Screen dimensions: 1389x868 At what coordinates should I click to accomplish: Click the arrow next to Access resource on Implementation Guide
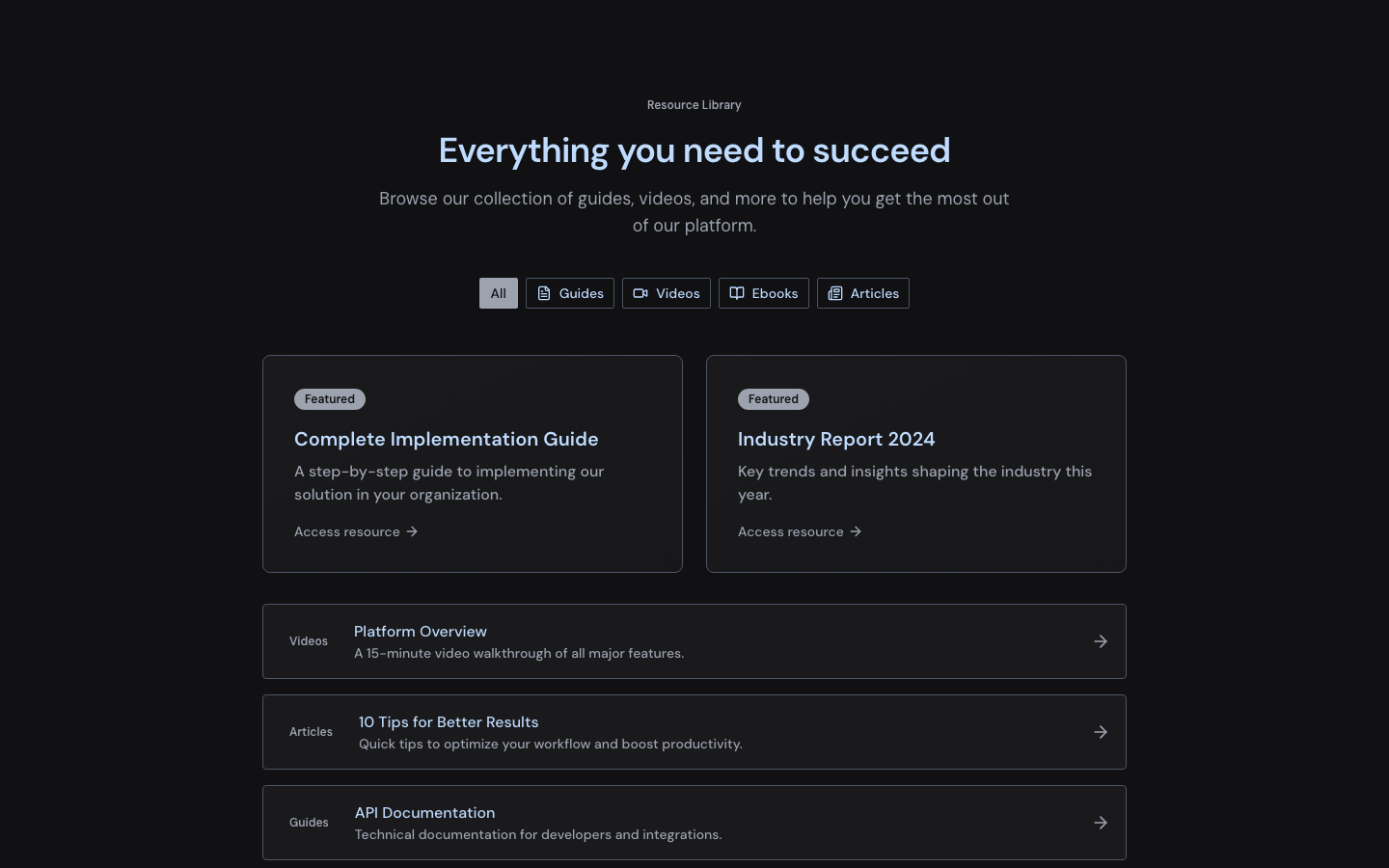412,531
